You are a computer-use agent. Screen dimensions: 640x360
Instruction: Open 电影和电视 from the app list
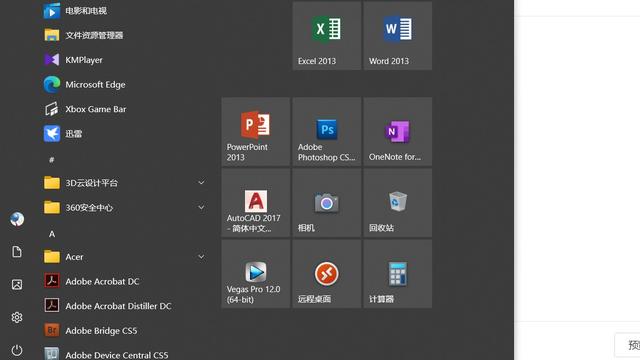124,11
